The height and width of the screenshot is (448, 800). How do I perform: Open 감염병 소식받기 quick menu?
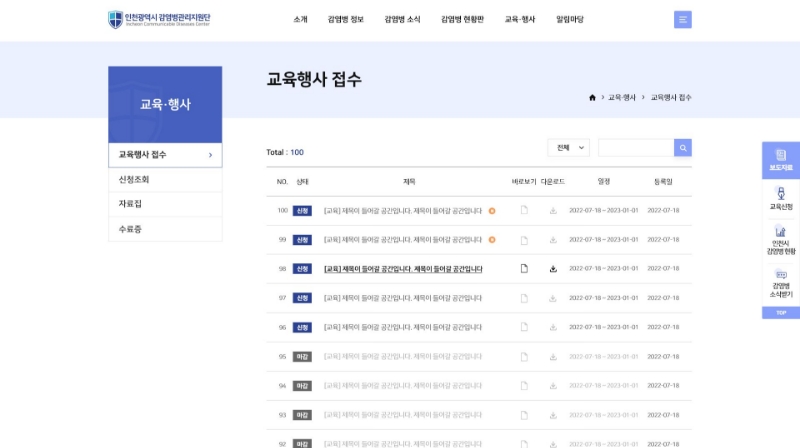coord(781,283)
